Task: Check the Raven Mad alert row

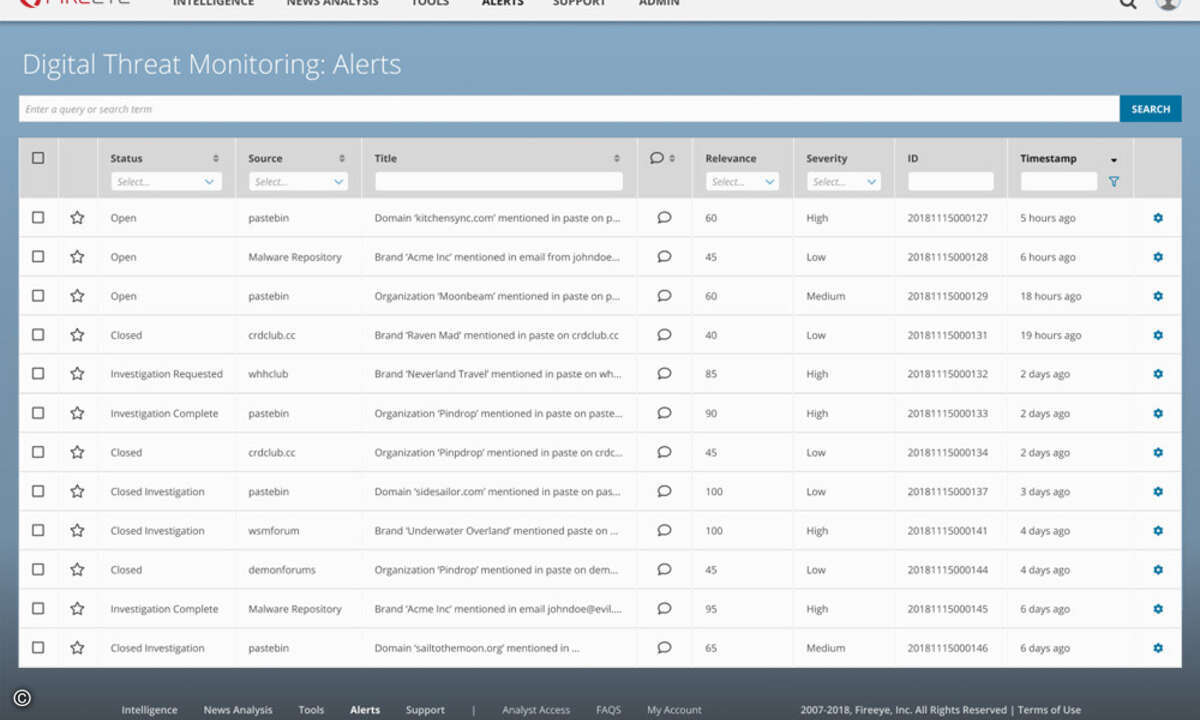Action: pos(38,335)
